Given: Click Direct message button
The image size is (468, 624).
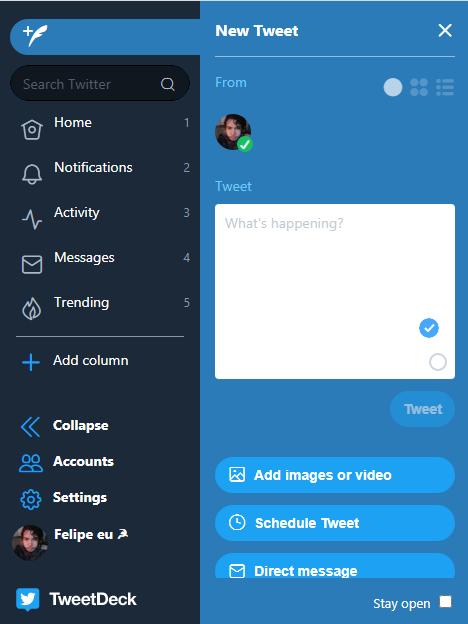Looking at the screenshot, I should click(335, 566).
